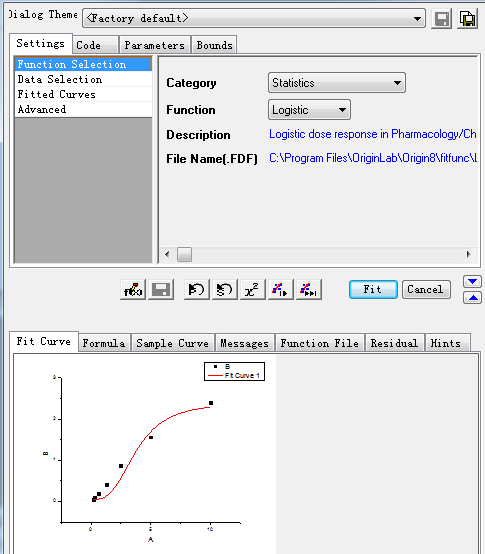This screenshot has height=554, width=485.
Task: Click the initialize parameters icon
Action: pyautogui.click(x=196, y=290)
